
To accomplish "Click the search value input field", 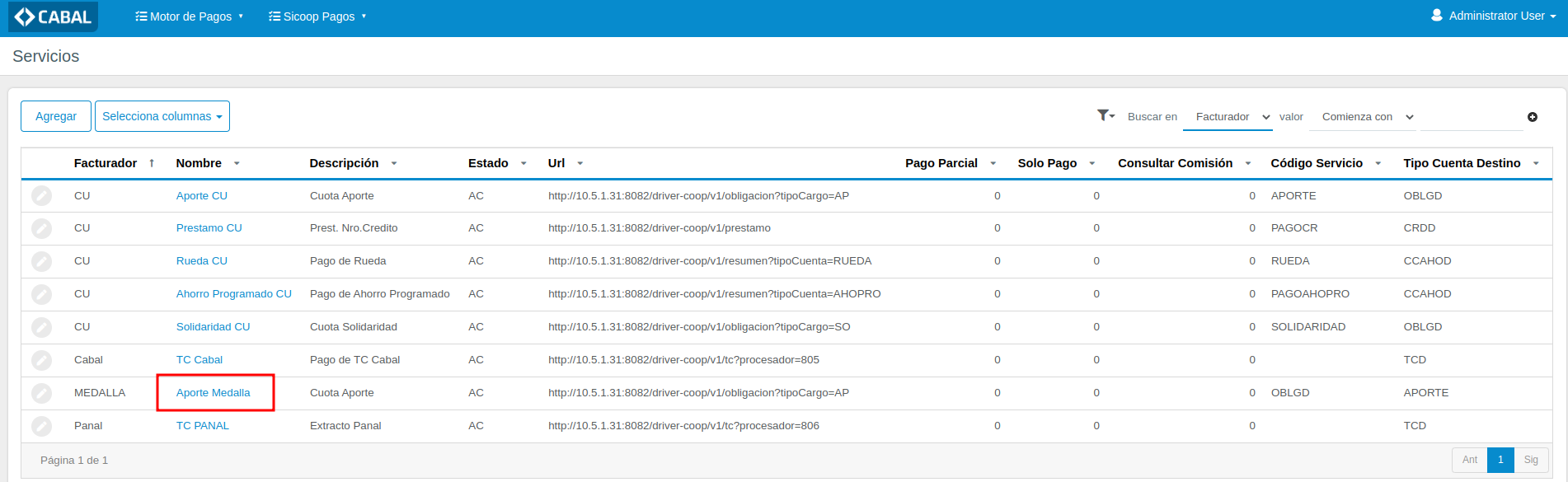I will (x=1472, y=117).
